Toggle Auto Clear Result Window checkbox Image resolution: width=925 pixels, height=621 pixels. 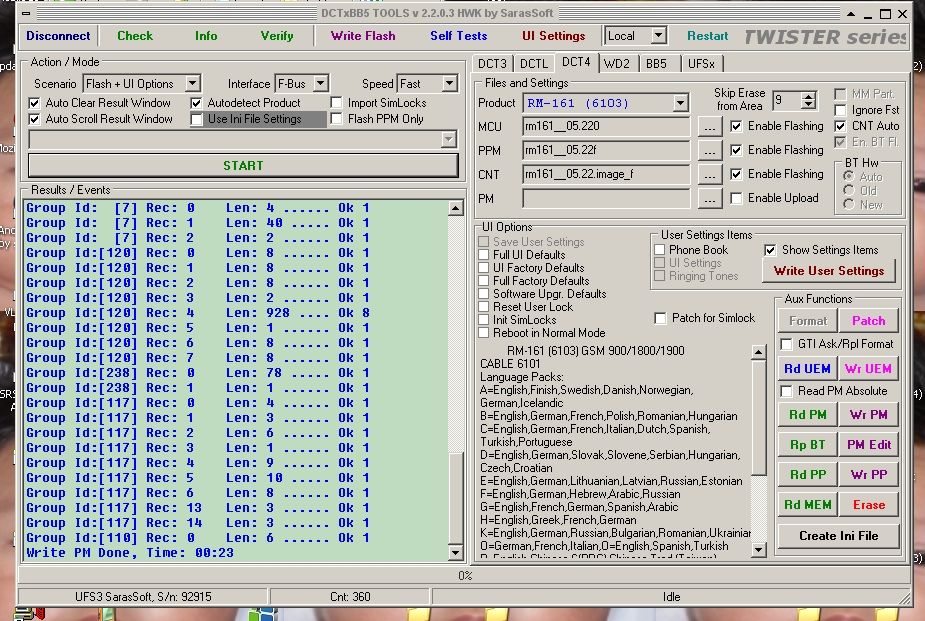(x=35, y=103)
